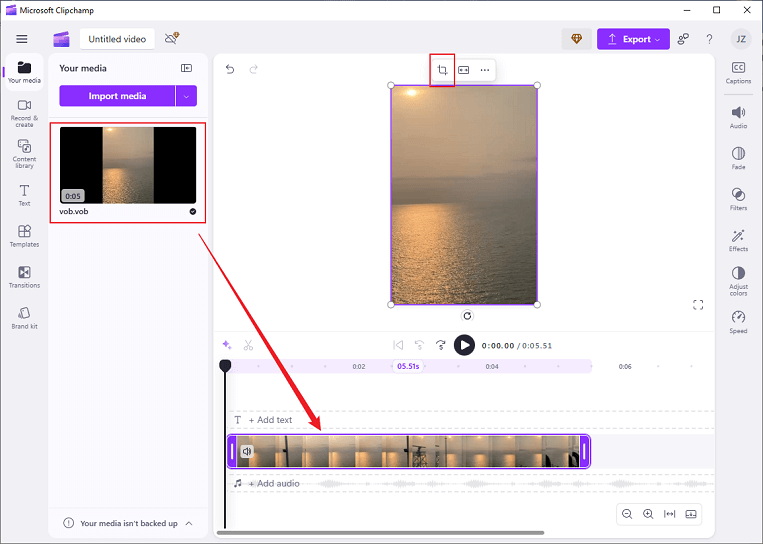Click the 05.51s duration label on timeline
763x544 pixels.
(x=408, y=366)
